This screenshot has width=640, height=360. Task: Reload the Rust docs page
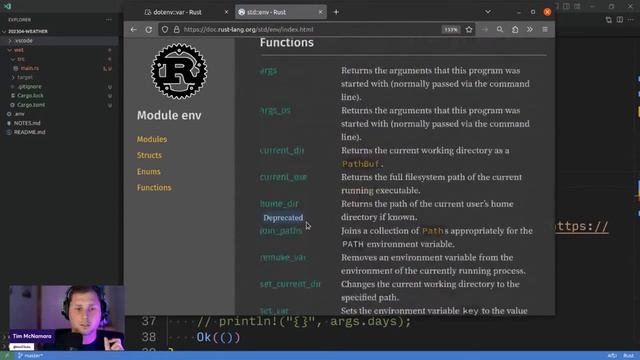tap(149, 29)
